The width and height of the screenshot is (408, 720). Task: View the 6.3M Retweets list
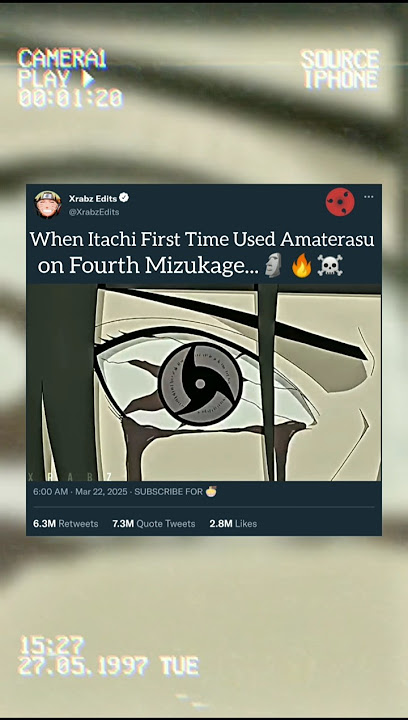point(66,523)
